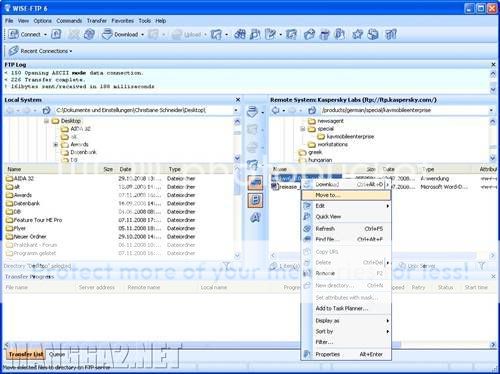The height and width of the screenshot is (374, 500).
Task: Open Sort by submenu
Action: click(x=346, y=331)
